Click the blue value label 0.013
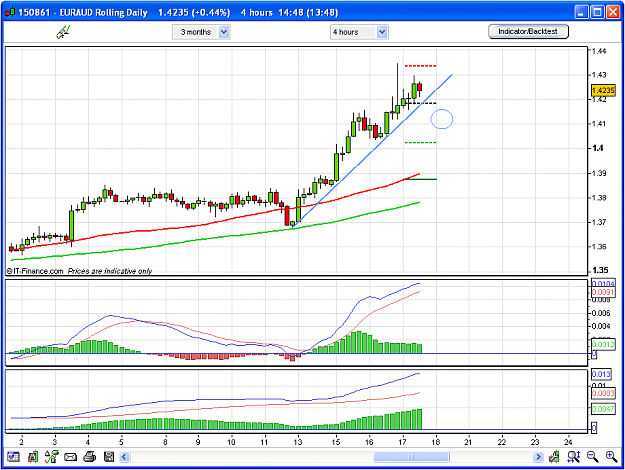The image size is (625, 470). point(601,375)
